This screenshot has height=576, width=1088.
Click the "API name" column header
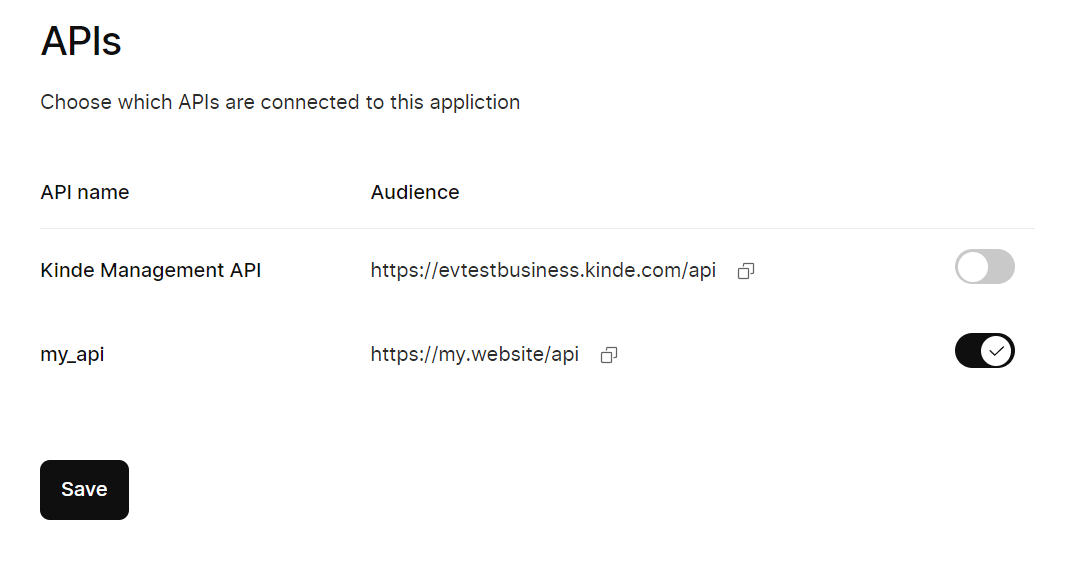[x=84, y=192]
